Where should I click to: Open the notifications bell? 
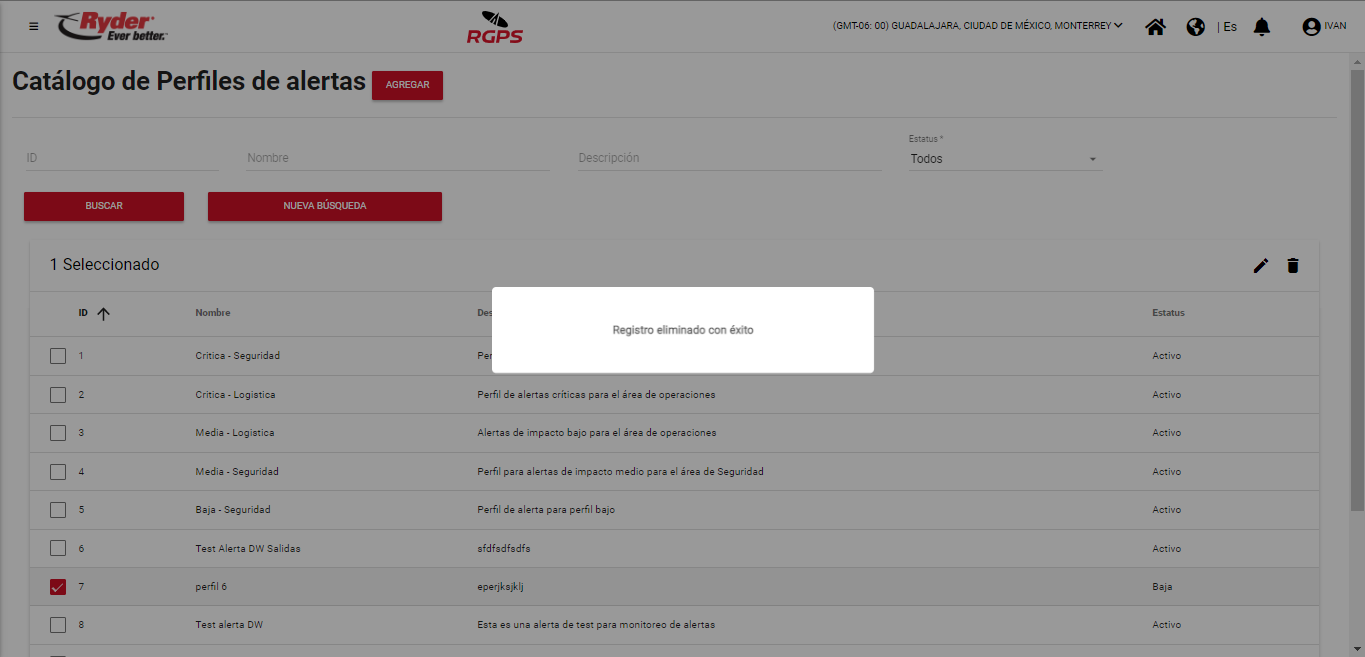[1262, 27]
